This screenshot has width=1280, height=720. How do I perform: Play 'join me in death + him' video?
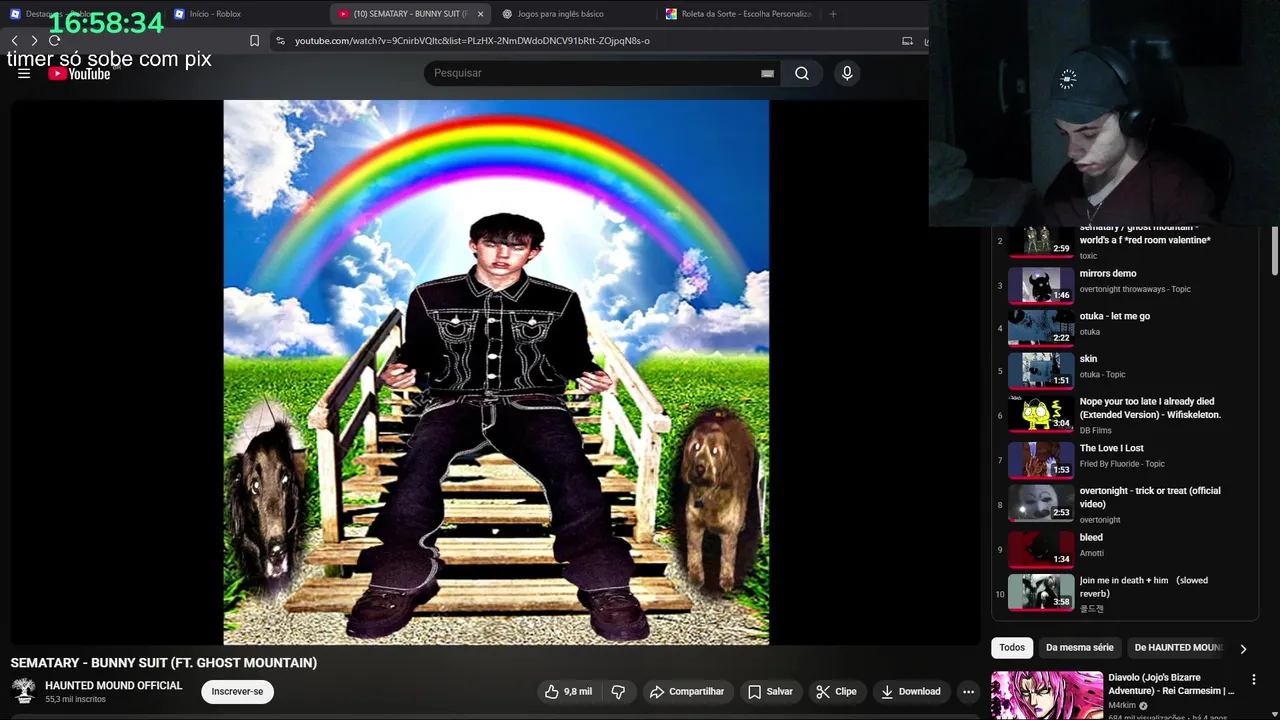[x=1125, y=593]
